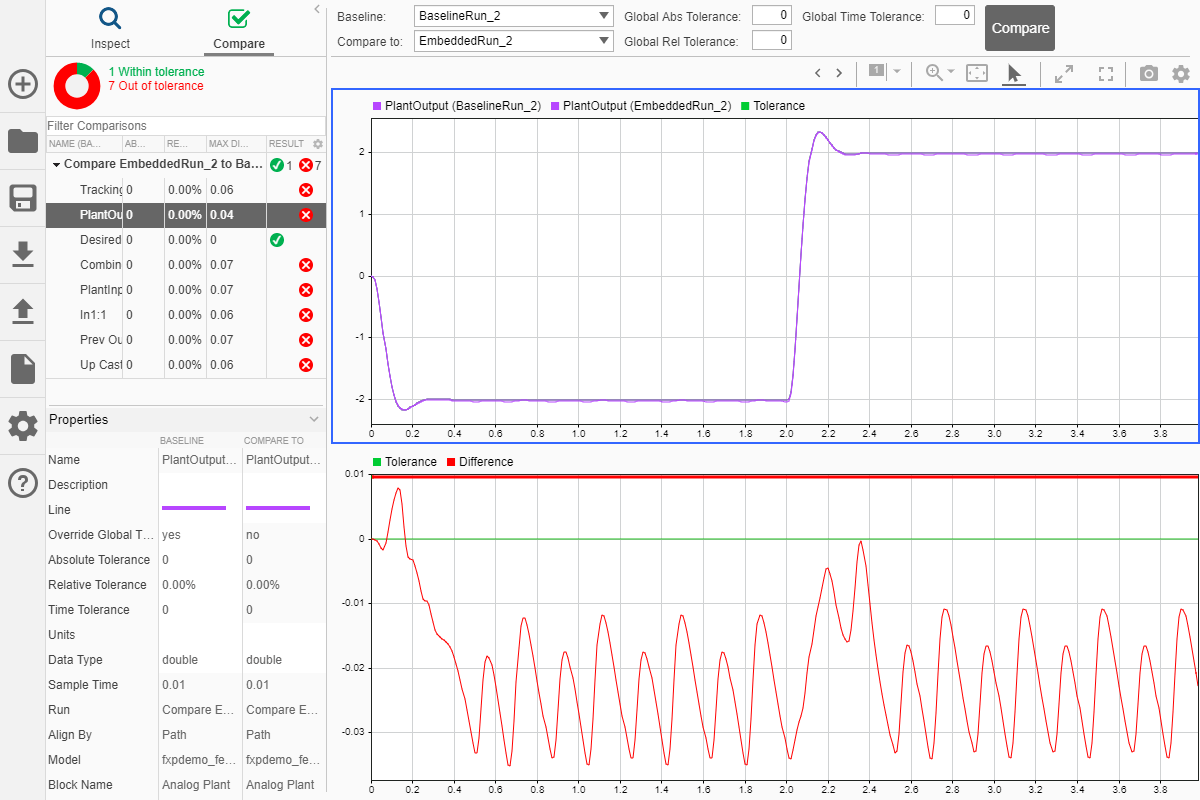Image resolution: width=1200 pixels, height=800 pixels.
Task: Click the expand plot arrows icon
Action: 1064,73
